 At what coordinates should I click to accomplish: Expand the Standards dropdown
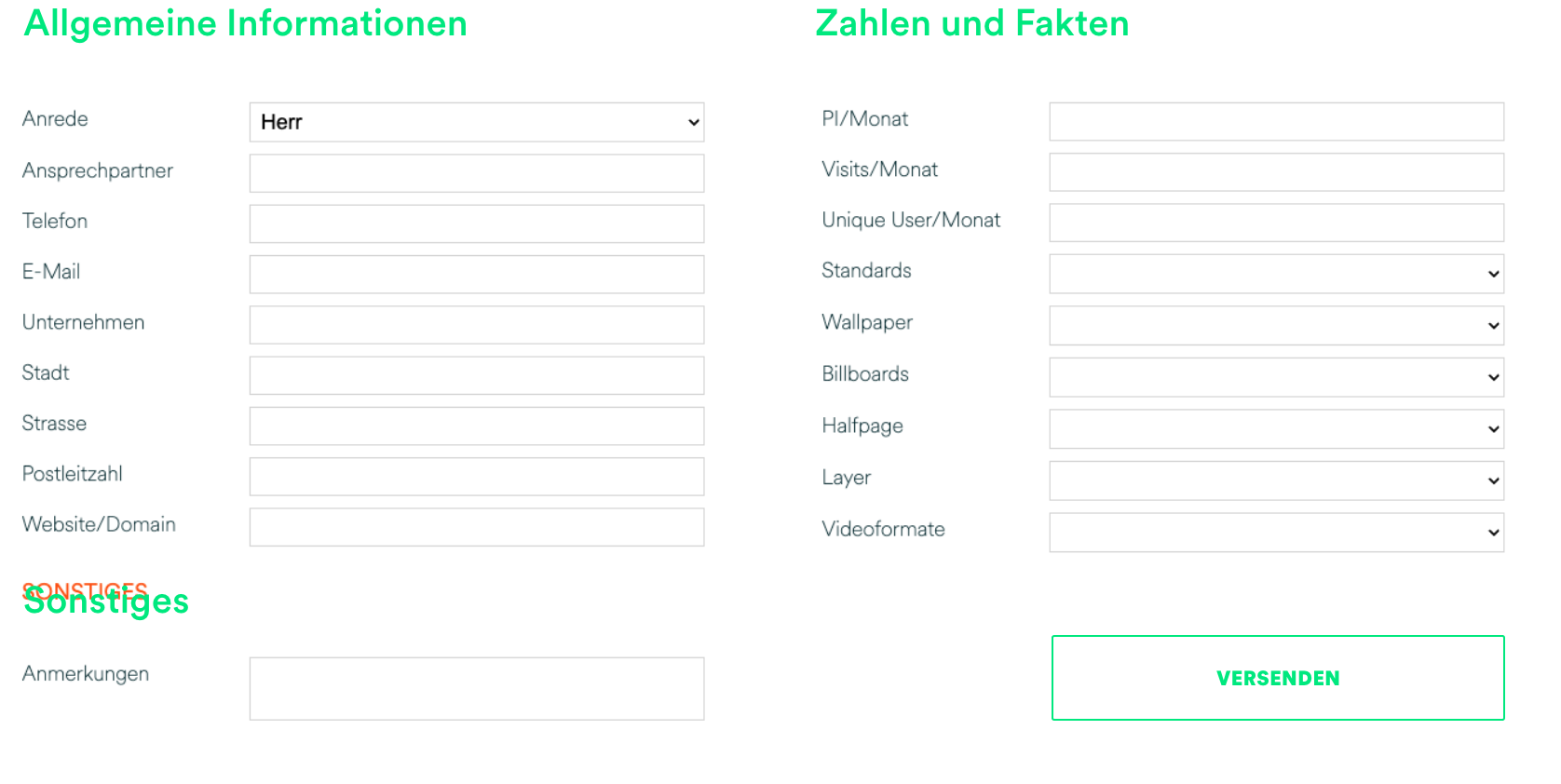1276,274
